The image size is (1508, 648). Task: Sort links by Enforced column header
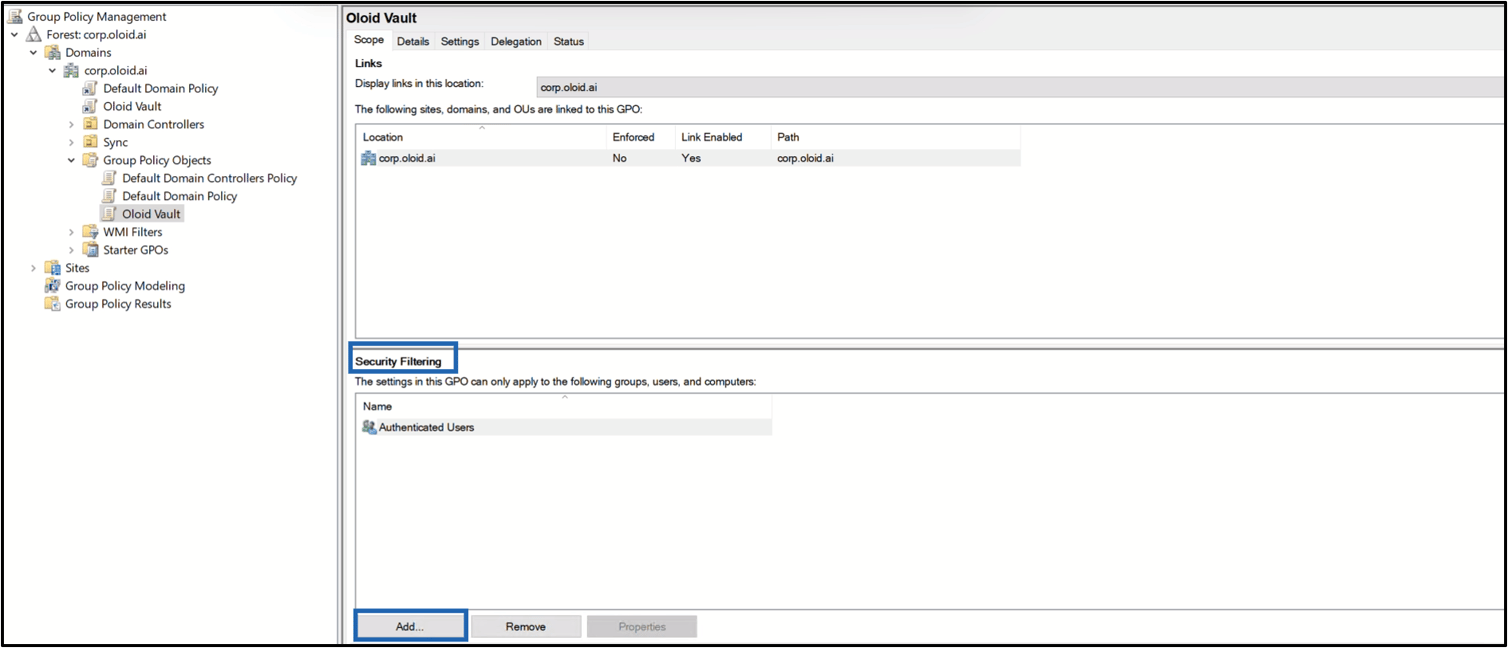point(641,137)
